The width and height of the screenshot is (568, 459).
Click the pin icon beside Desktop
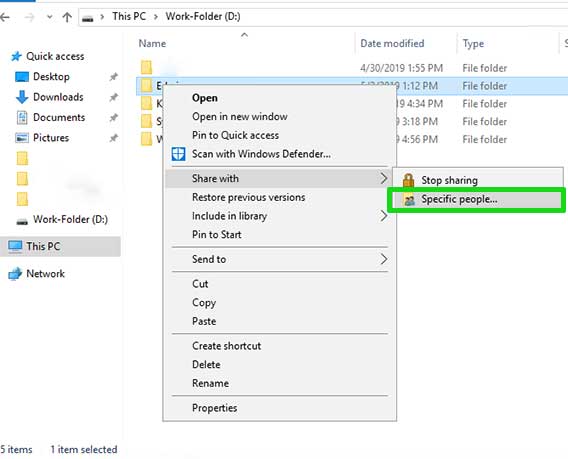(x=113, y=77)
